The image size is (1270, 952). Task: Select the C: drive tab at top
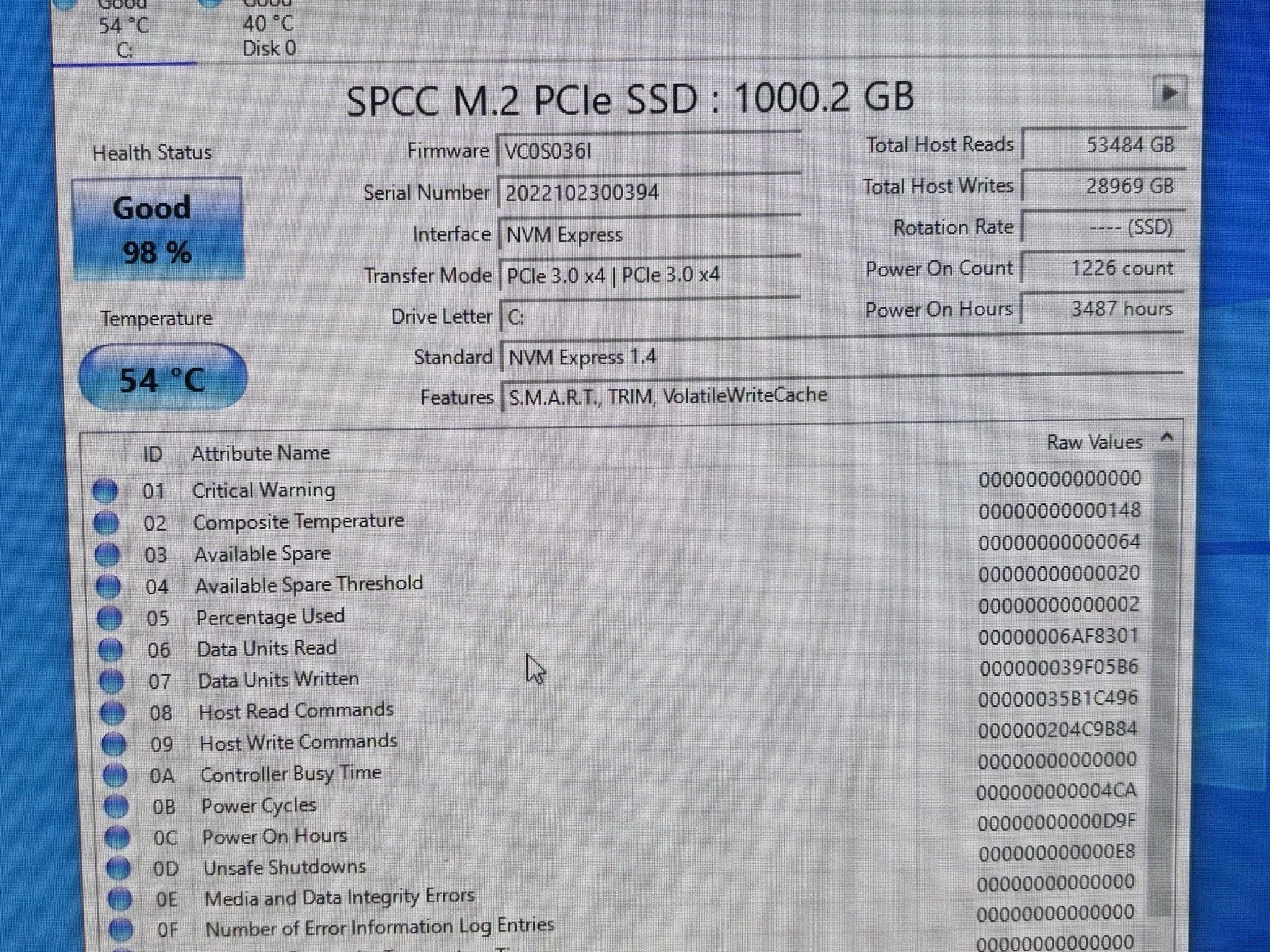point(125,30)
